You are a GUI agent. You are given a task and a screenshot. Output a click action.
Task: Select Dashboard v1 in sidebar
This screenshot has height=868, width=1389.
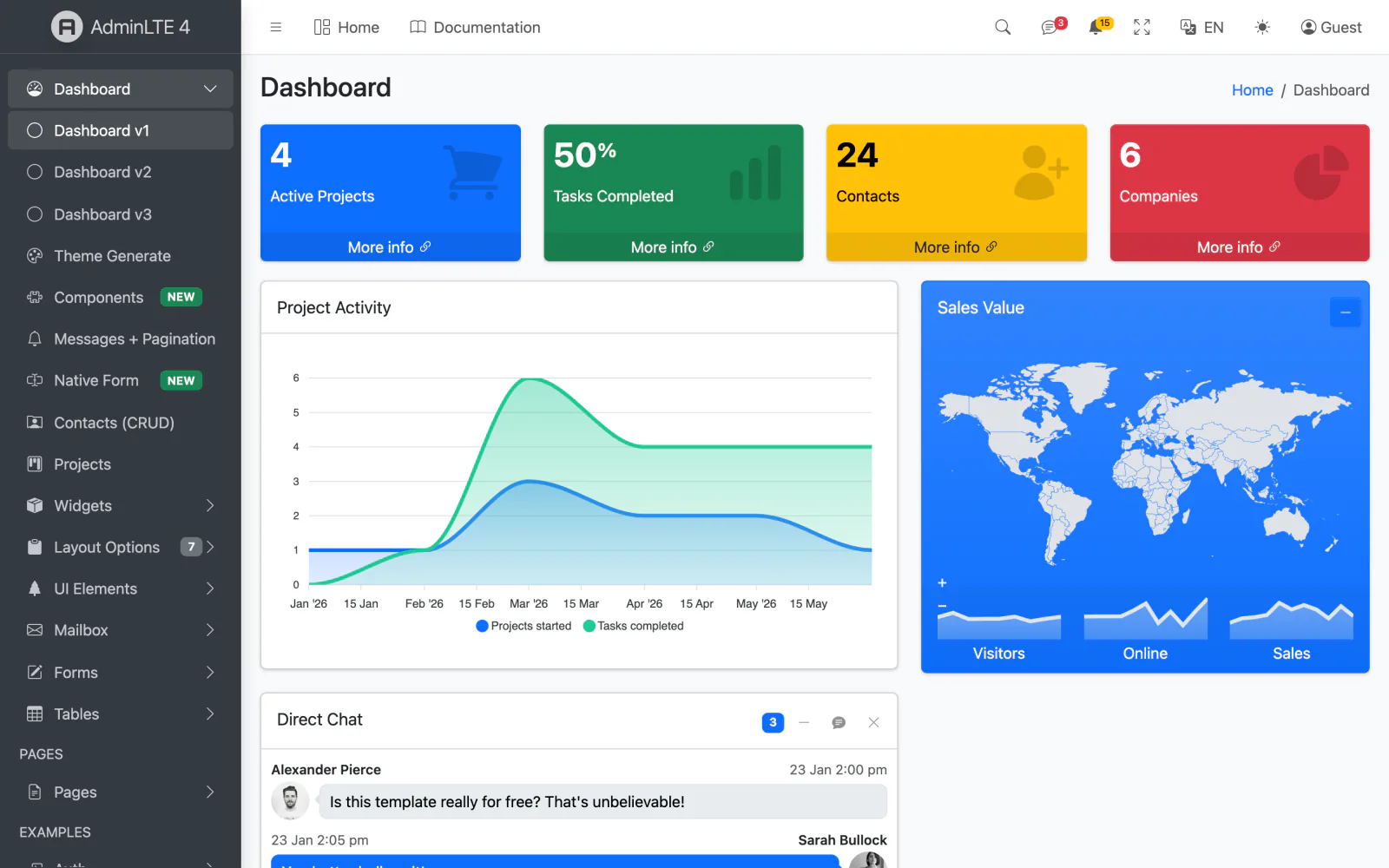(121, 130)
